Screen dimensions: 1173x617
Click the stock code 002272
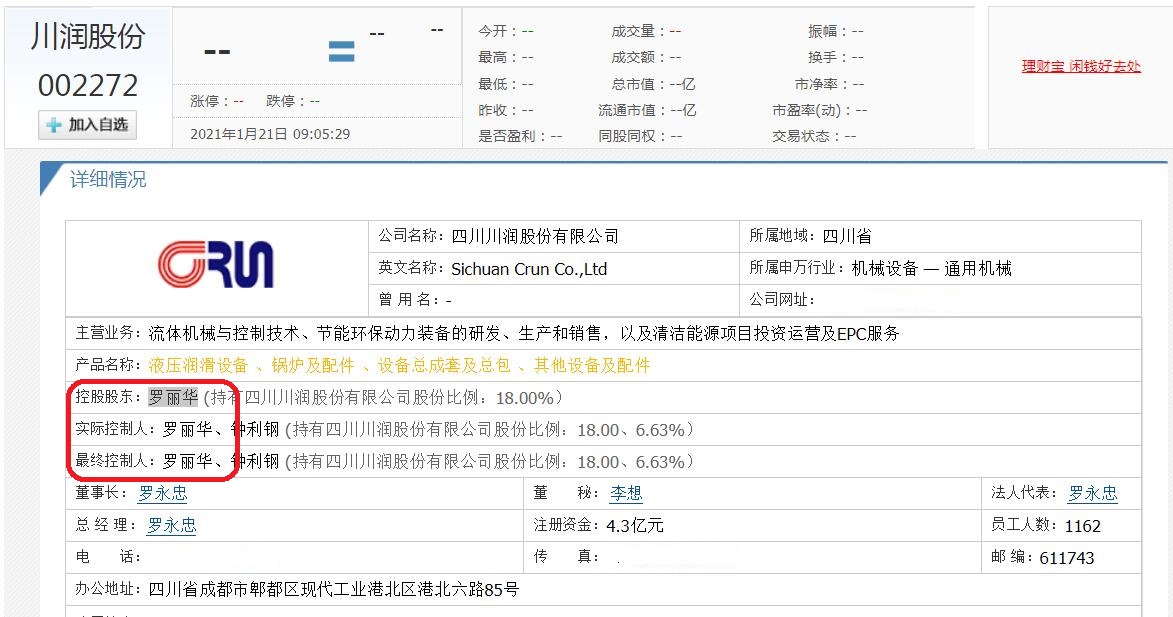tap(88, 86)
